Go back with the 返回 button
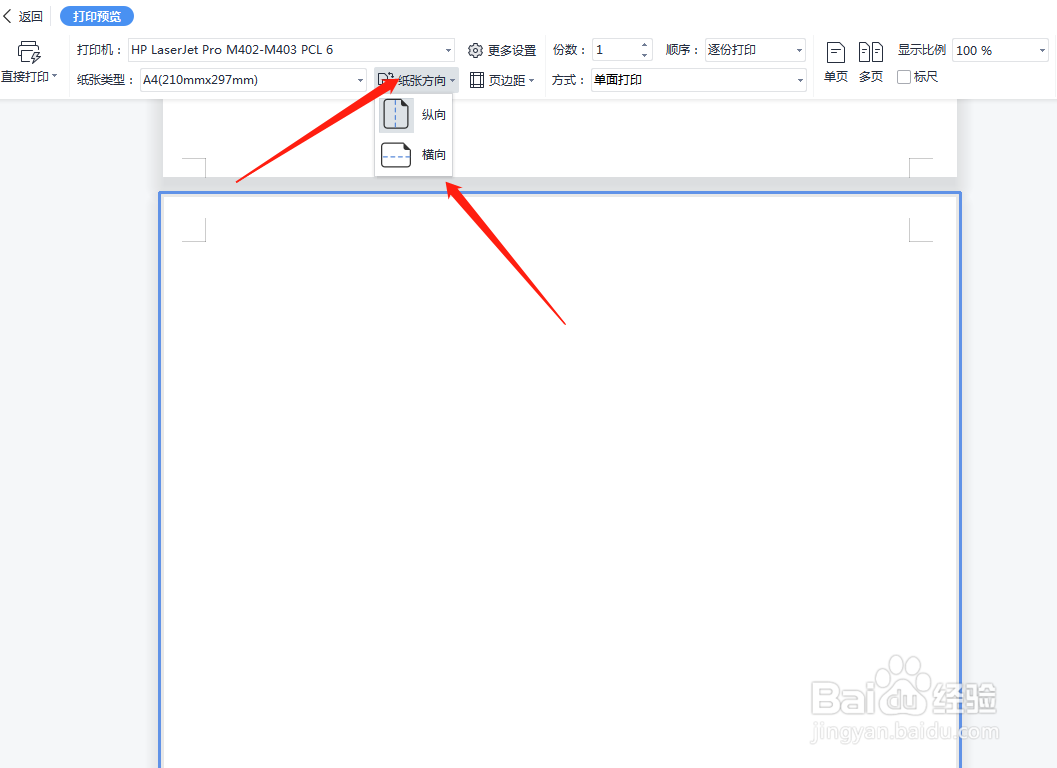The height and width of the screenshot is (768, 1057). pyautogui.click(x=24, y=16)
